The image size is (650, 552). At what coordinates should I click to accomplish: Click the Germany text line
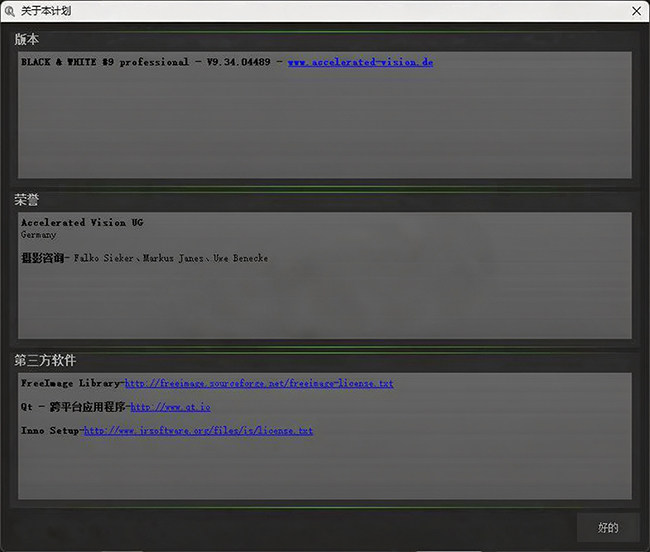coord(39,235)
